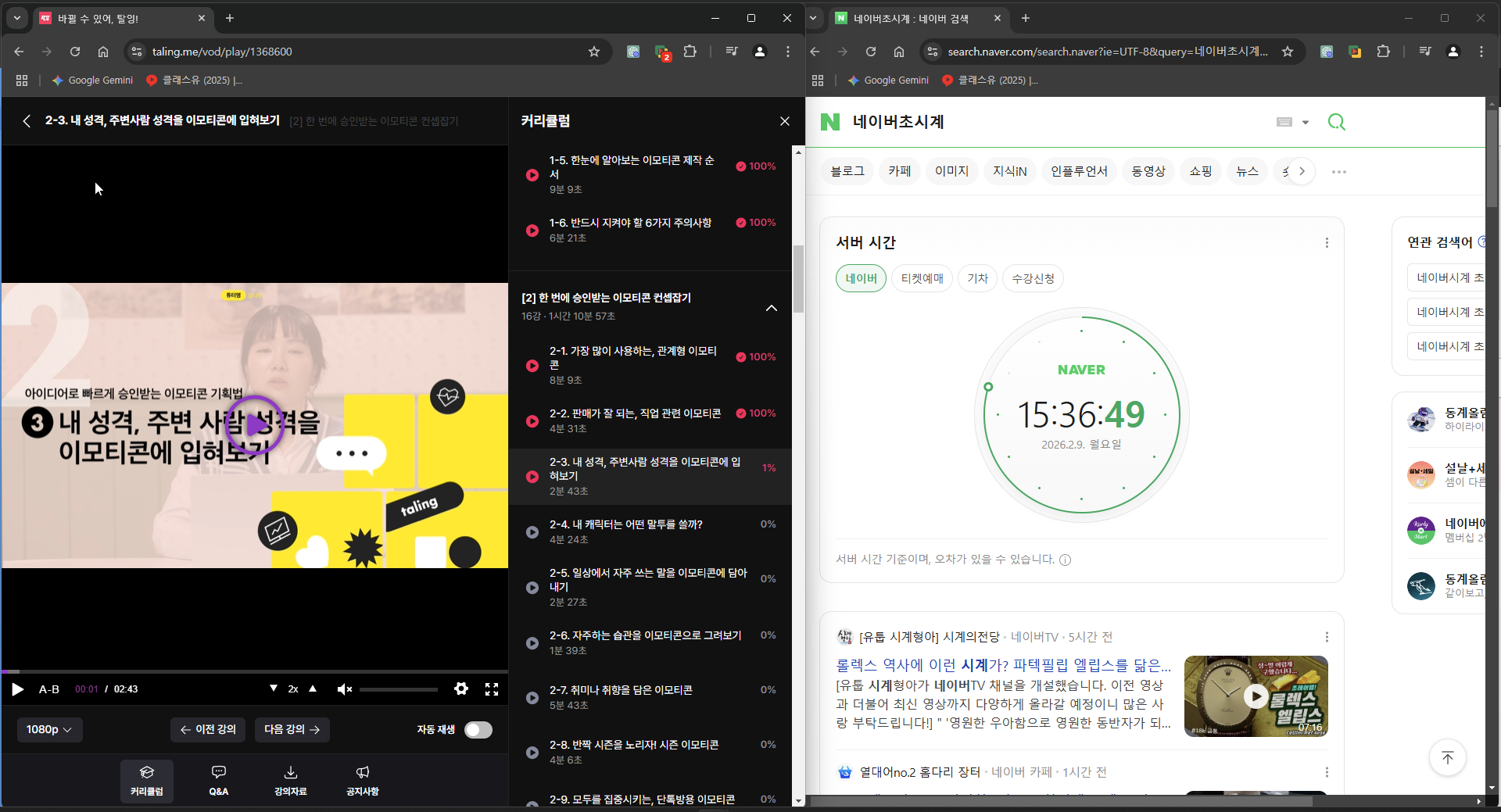Image resolution: width=1501 pixels, height=812 pixels.
Task: Toggle 자동 재생 switch
Action: point(478,730)
